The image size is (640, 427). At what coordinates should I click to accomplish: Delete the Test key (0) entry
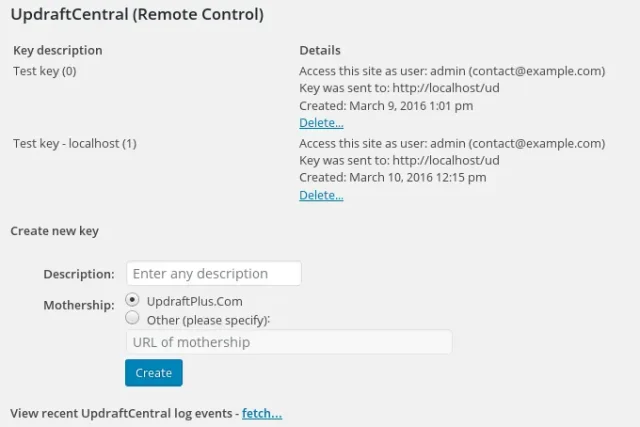point(321,123)
